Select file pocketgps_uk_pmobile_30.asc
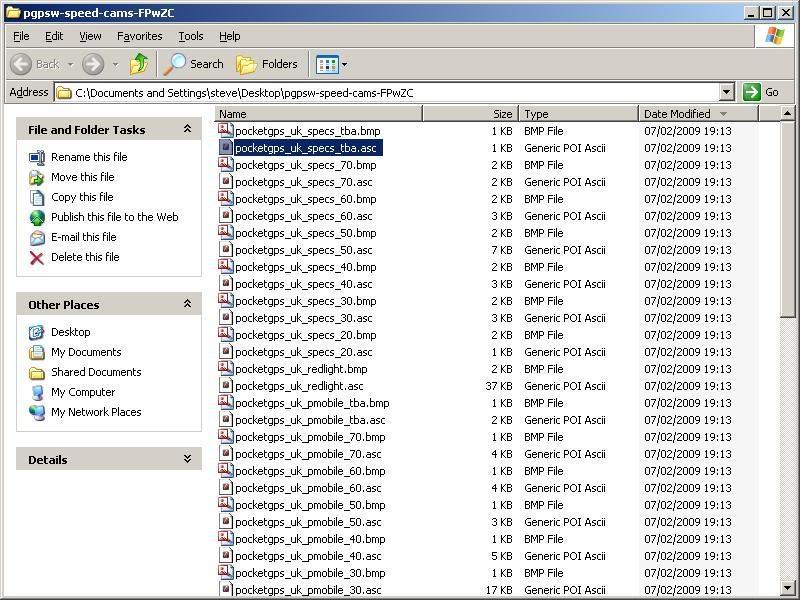Image resolution: width=800 pixels, height=600 pixels. (x=308, y=590)
